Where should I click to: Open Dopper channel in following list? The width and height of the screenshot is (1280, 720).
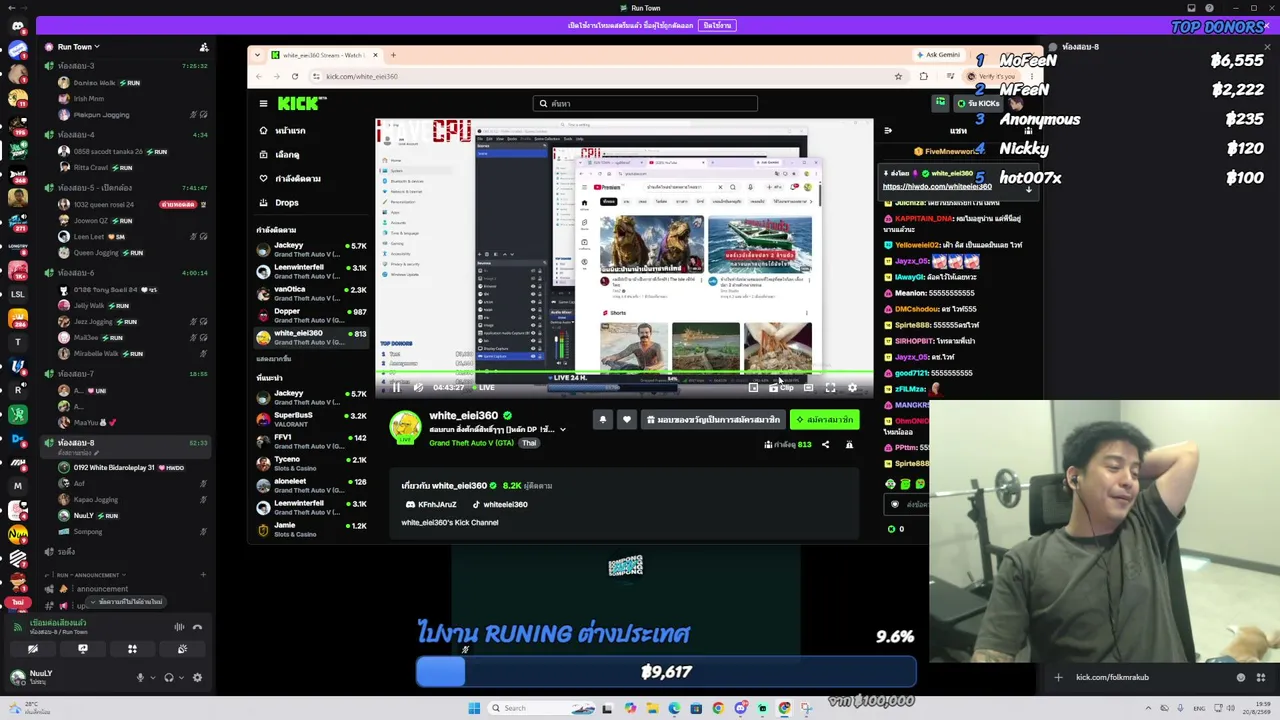(x=310, y=316)
